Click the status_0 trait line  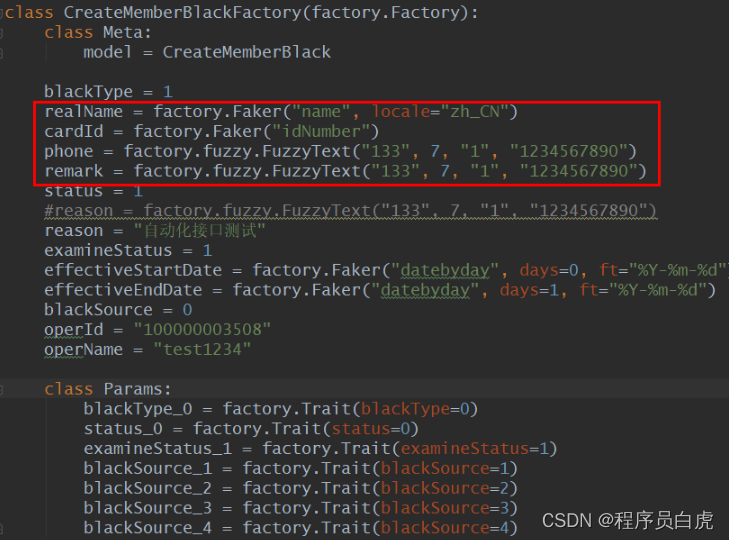(x=251, y=429)
